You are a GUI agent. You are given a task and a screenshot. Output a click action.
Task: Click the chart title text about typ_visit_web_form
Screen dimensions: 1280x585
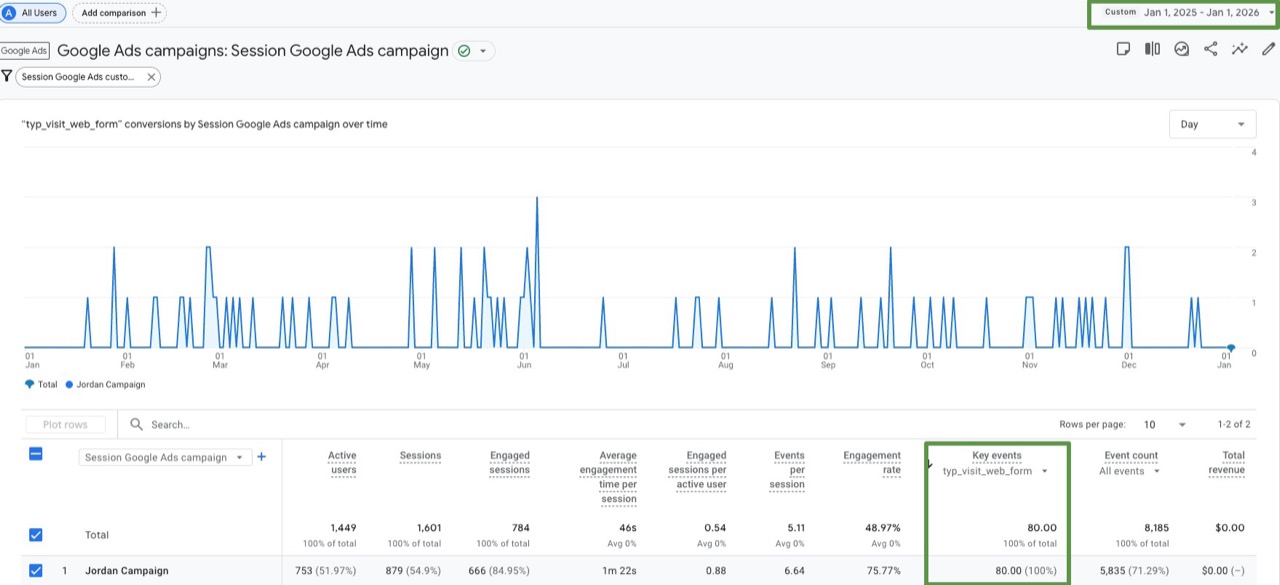coord(204,124)
